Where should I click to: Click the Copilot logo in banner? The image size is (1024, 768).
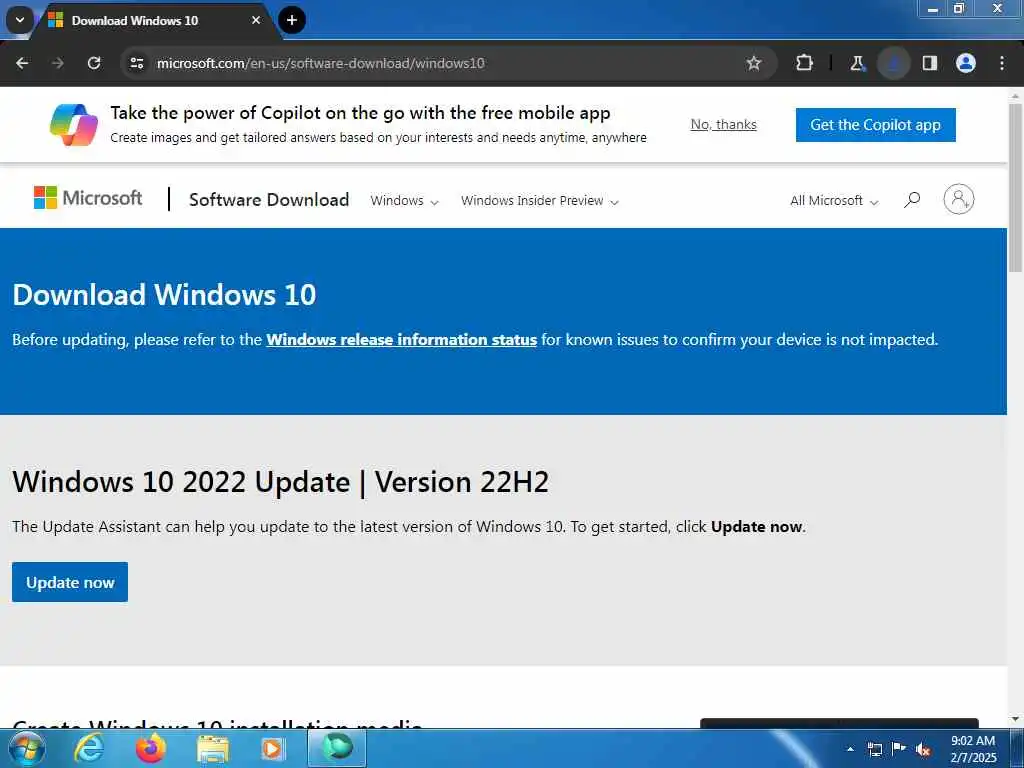[74, 125]
